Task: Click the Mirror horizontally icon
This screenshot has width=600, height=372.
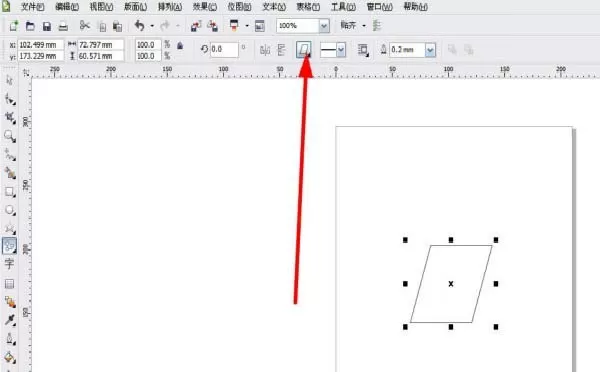Action: click(x=265, y=50)
